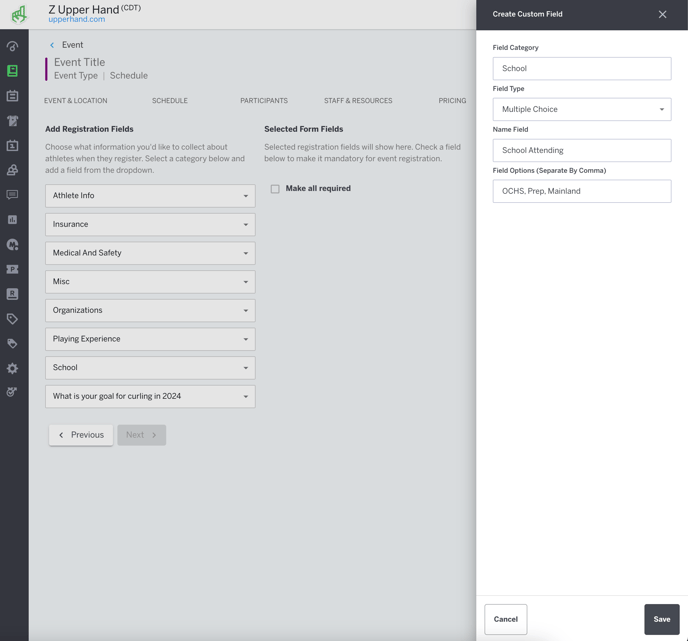Click the Selected Form Fields heading
Image resolution: width=688 pixels, height=641 pixels.
coord(304,129)
